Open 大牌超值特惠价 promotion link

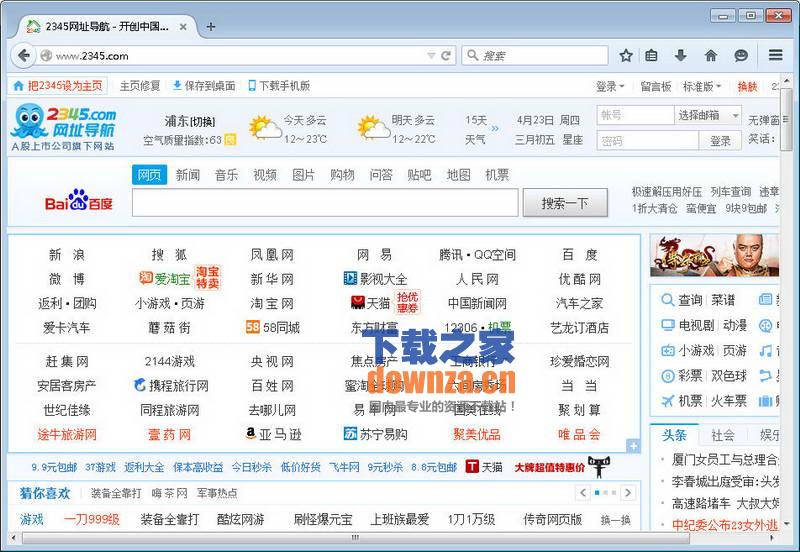click(x=549, y=467)
